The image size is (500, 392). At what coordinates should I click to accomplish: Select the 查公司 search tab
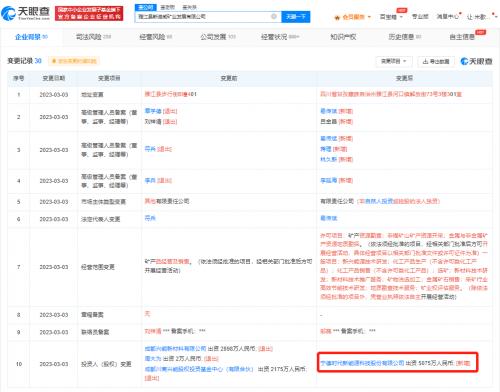pos(145,7)
